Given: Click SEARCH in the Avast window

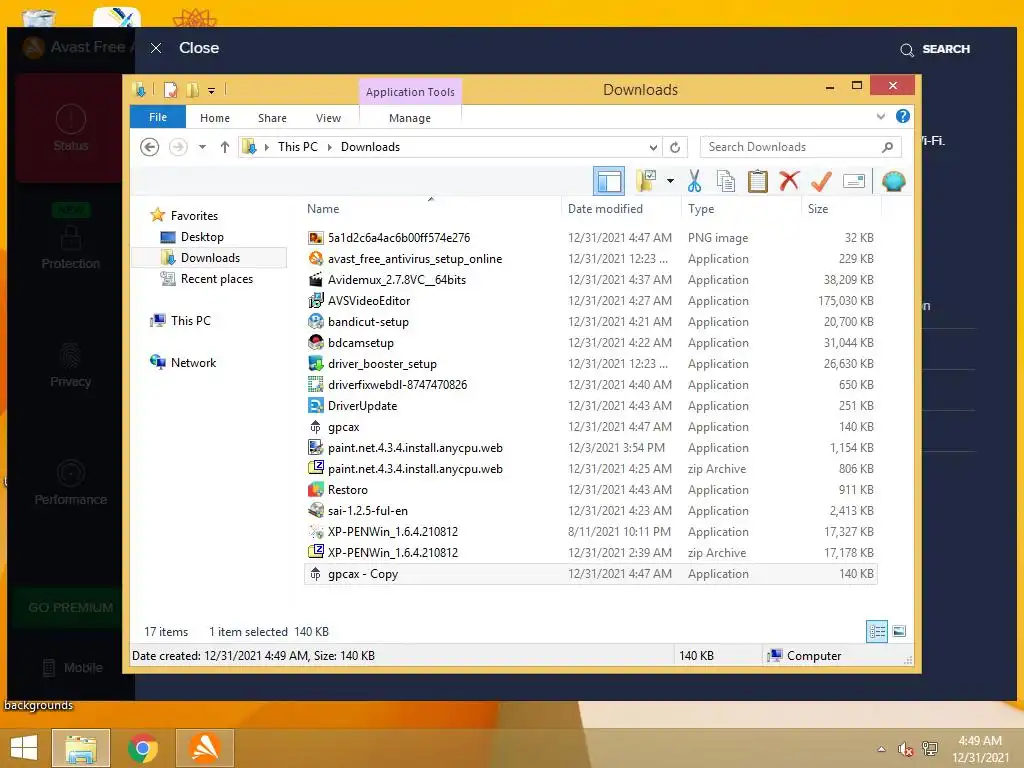Looking at the screenshot, I should [x=935, y=49].
